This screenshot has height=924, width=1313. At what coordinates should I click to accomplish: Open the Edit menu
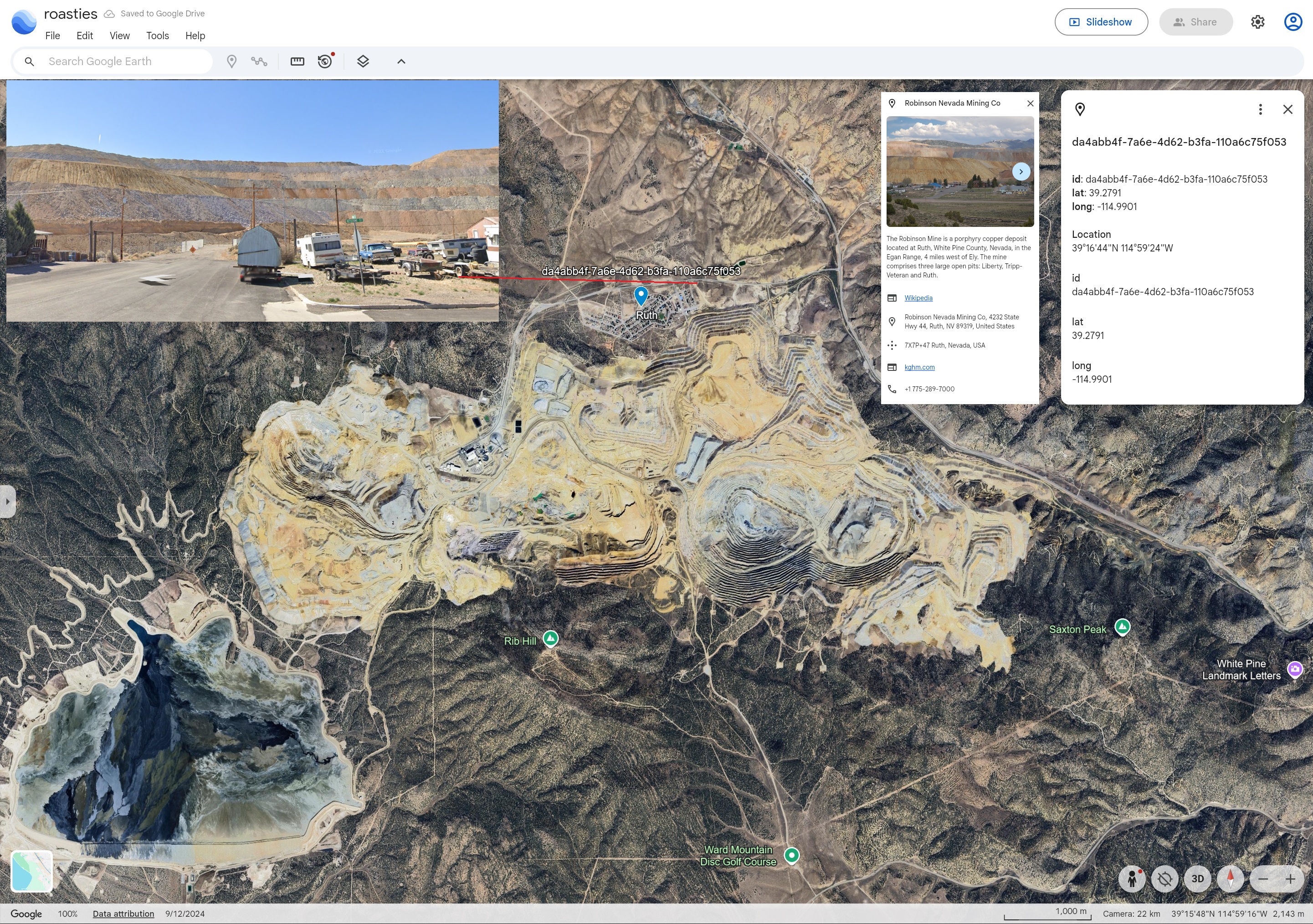(x=85, y=36)
